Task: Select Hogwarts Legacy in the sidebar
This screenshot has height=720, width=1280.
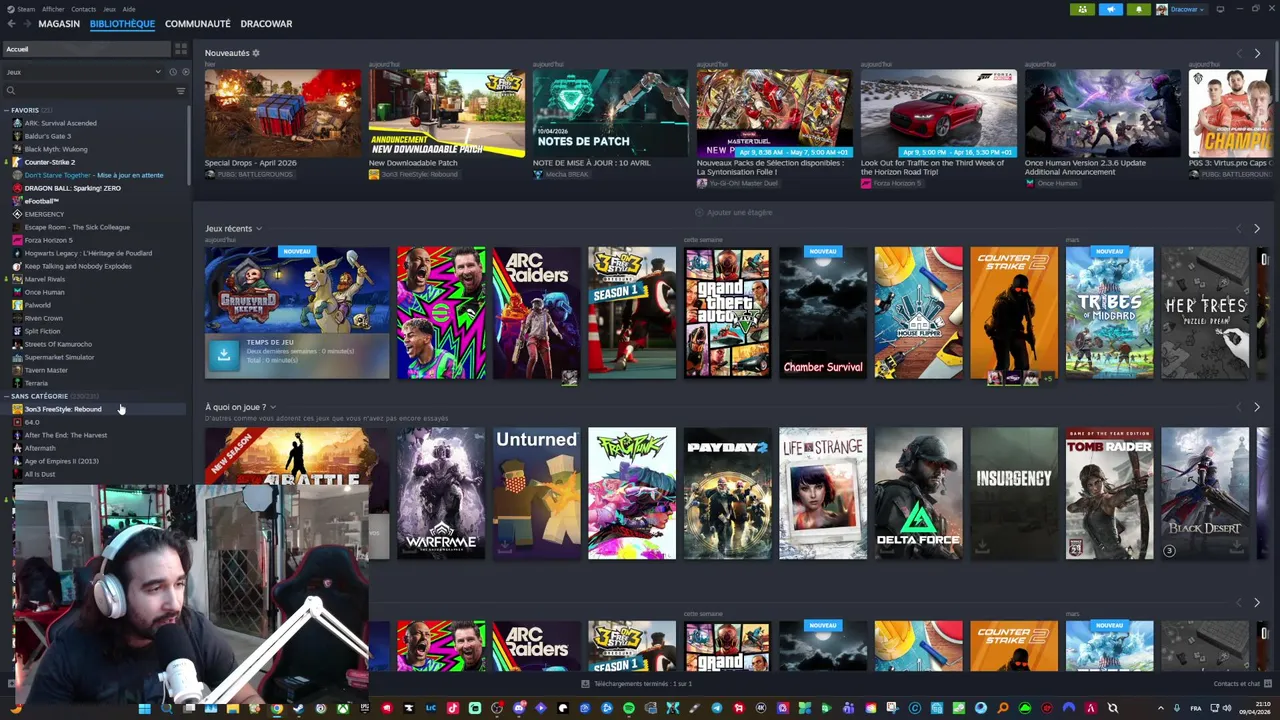Action: click(88, 253)
